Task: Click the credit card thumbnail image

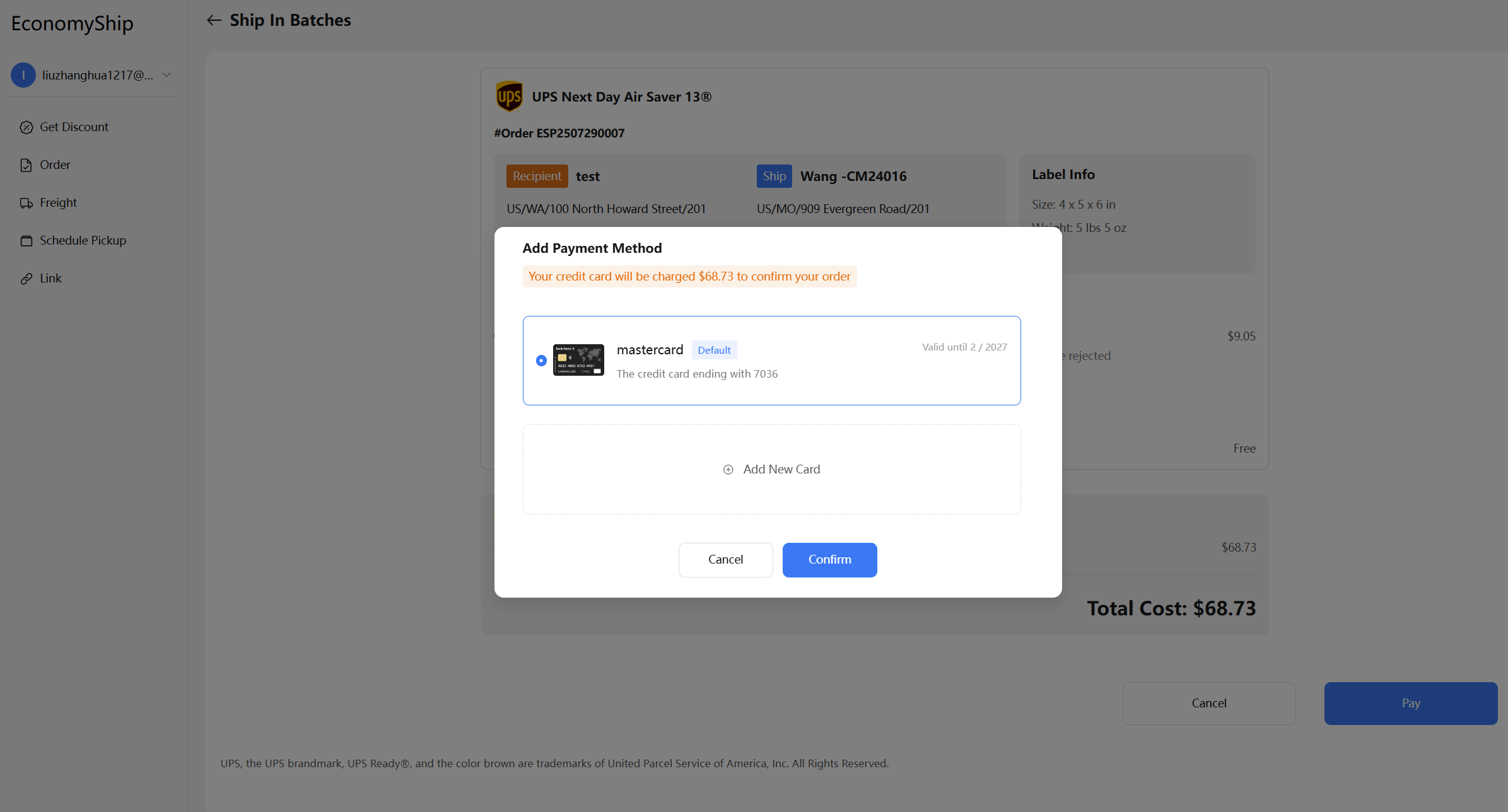Action: coord(578,360)
